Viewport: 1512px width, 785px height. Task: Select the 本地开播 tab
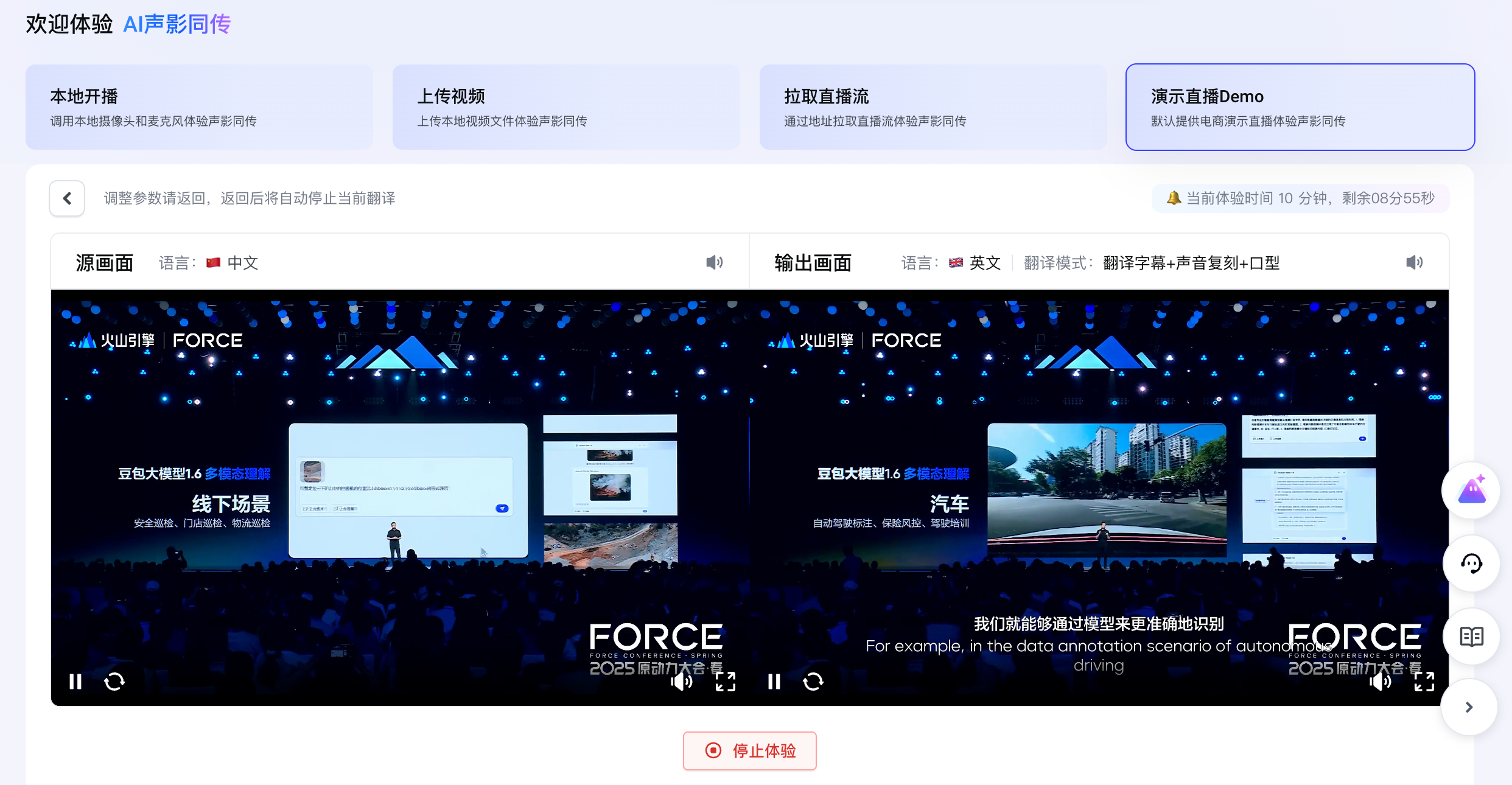pos(199,107)
